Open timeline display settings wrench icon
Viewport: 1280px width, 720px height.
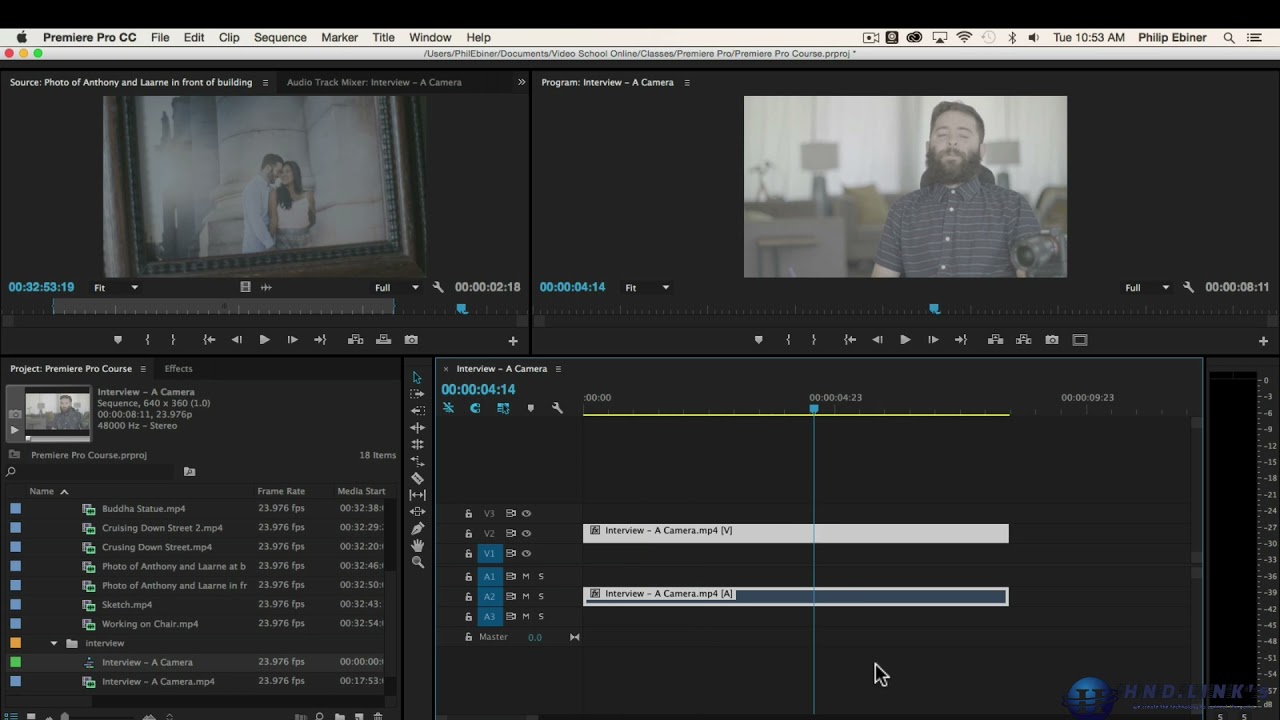pos(557,408)
